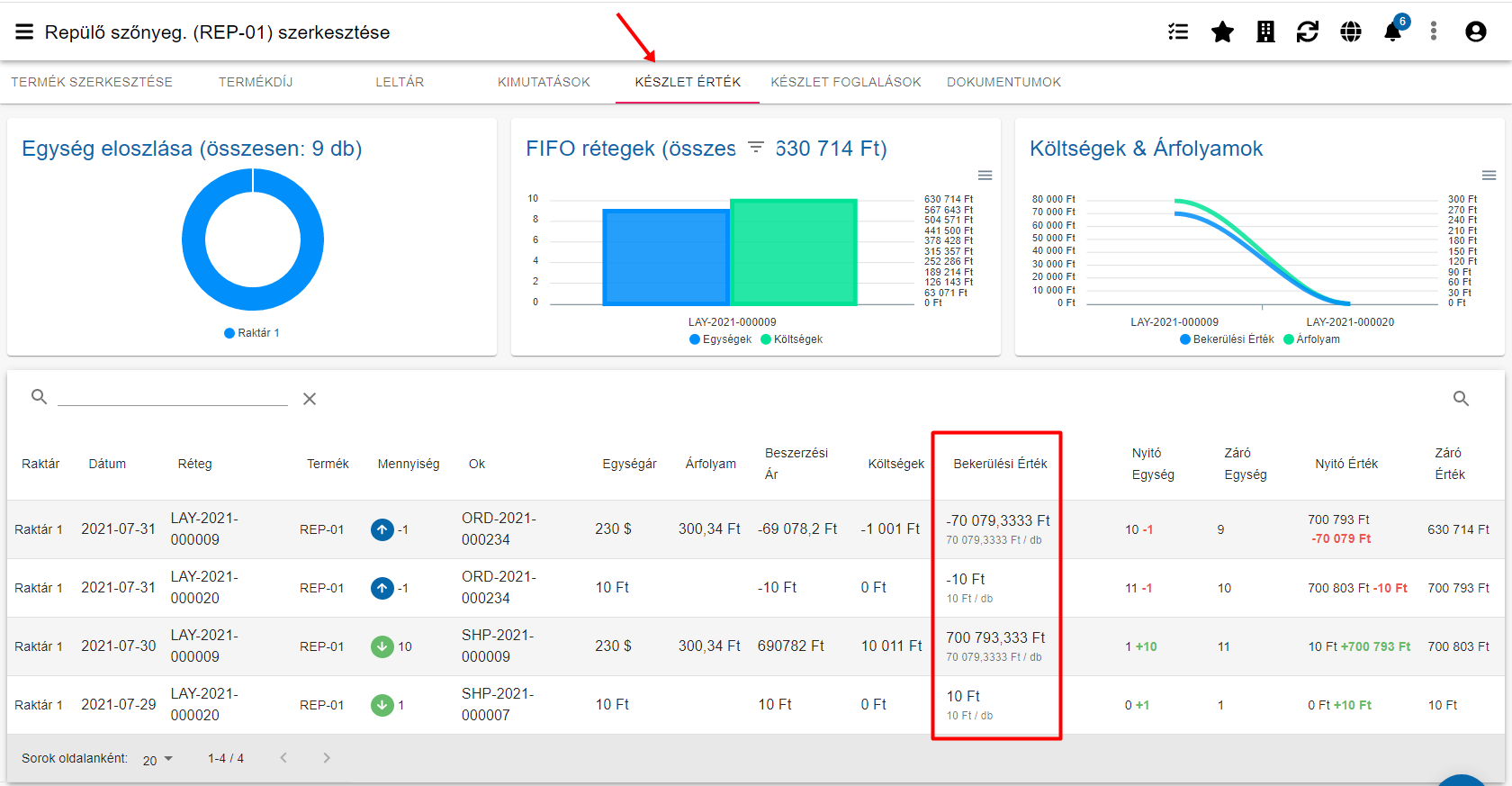Switch to the TERMÉKDÍJ tab
Screen dimensions: 1512x786
pyautogui.click(x=256, y=82)
